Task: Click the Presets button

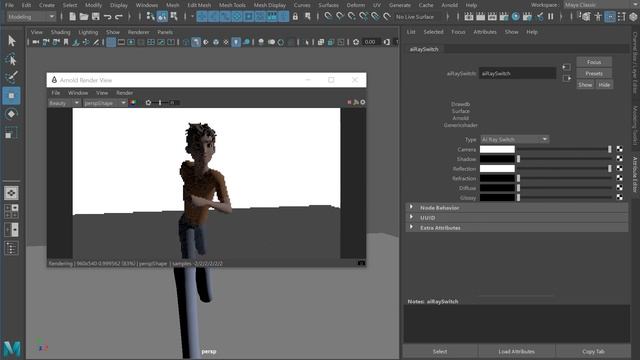Action: click(594, 73)
